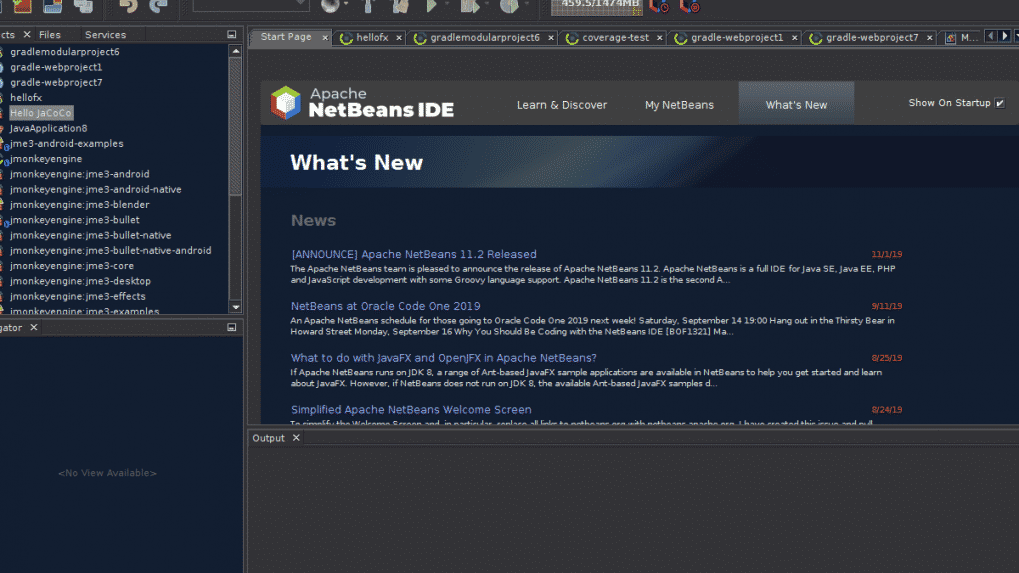The height and width of the screenshot is (573, 1019).
Task: Select the gradle-webproject7 editor tab
Action: point(872,38)
